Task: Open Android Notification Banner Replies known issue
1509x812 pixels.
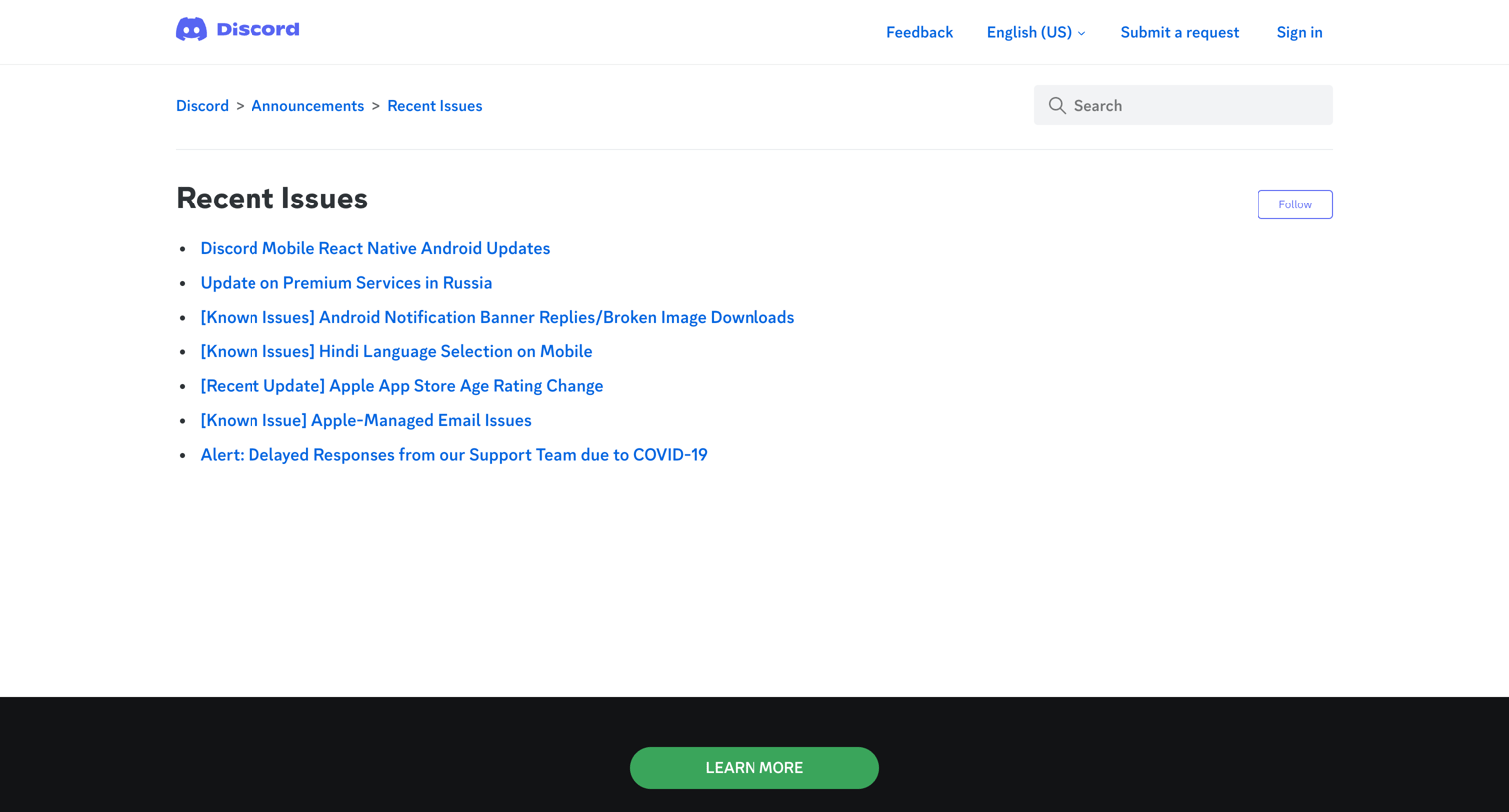Action: (x=497, y=317)
